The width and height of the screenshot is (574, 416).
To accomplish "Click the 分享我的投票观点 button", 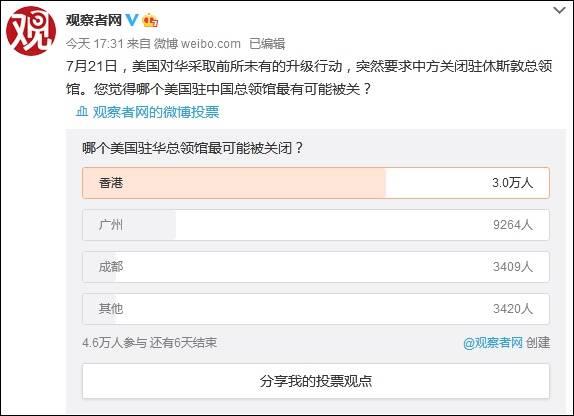I will pyautogui.click(x=316, y=381).
